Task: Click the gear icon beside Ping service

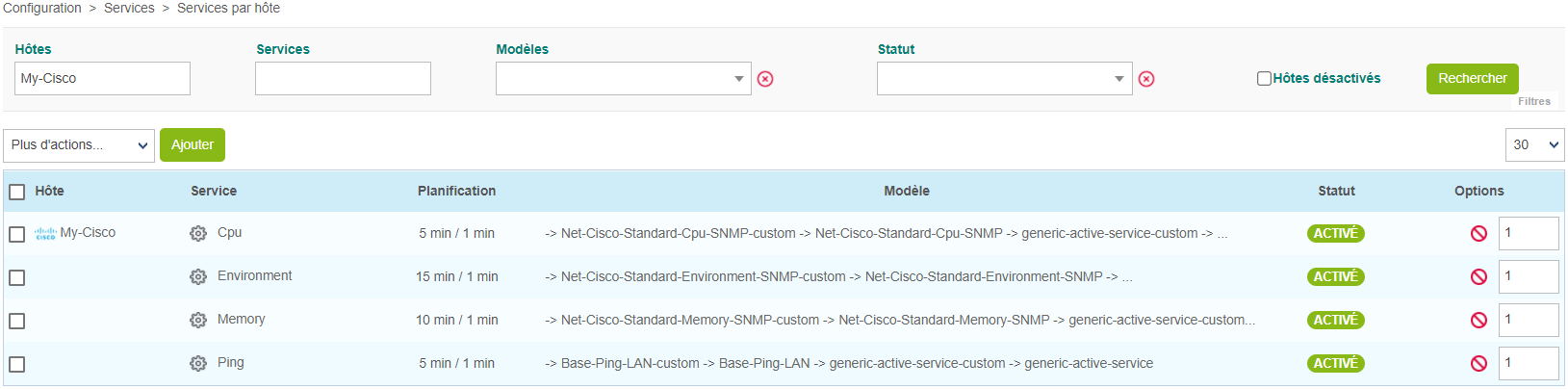Action: 198,363
